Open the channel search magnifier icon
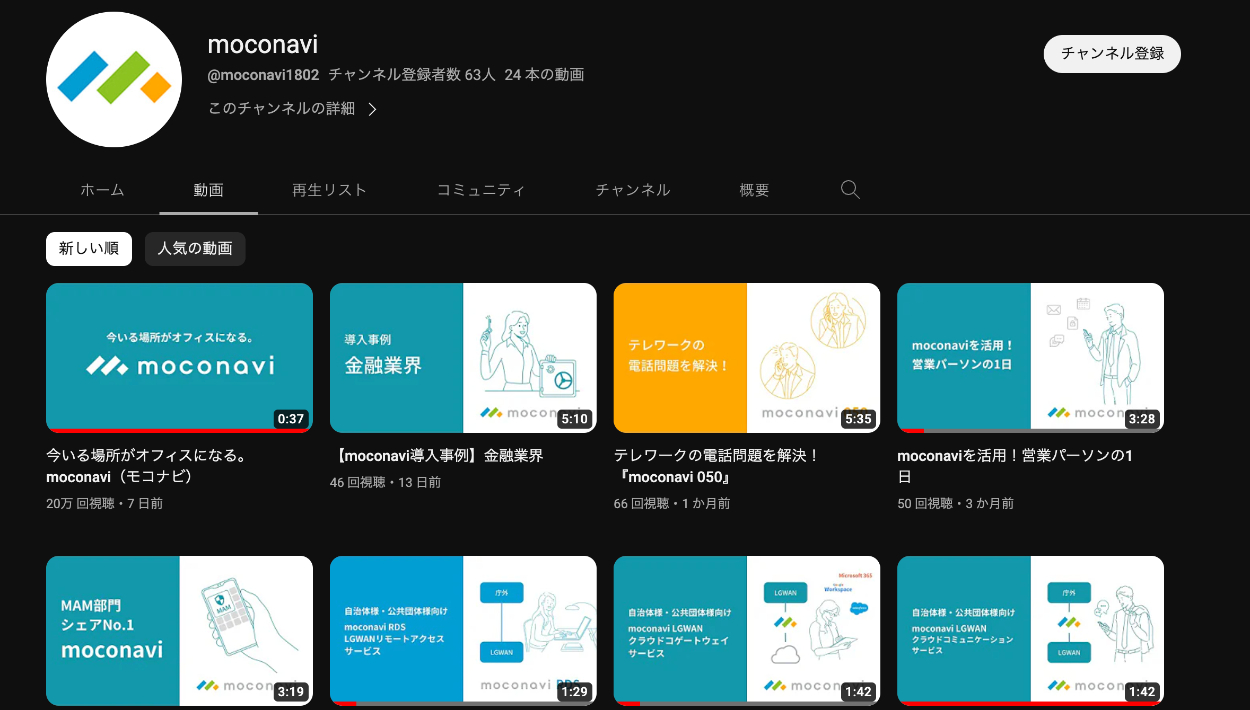 click(850, 190)
